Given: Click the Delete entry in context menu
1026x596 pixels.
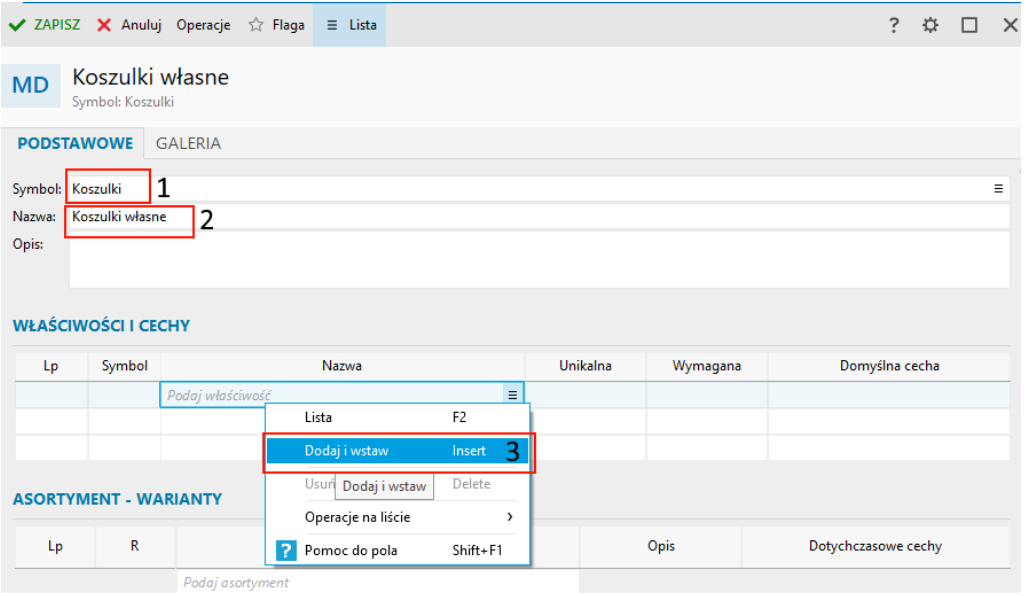Looking at the screenshot, I should click(397, 484).
